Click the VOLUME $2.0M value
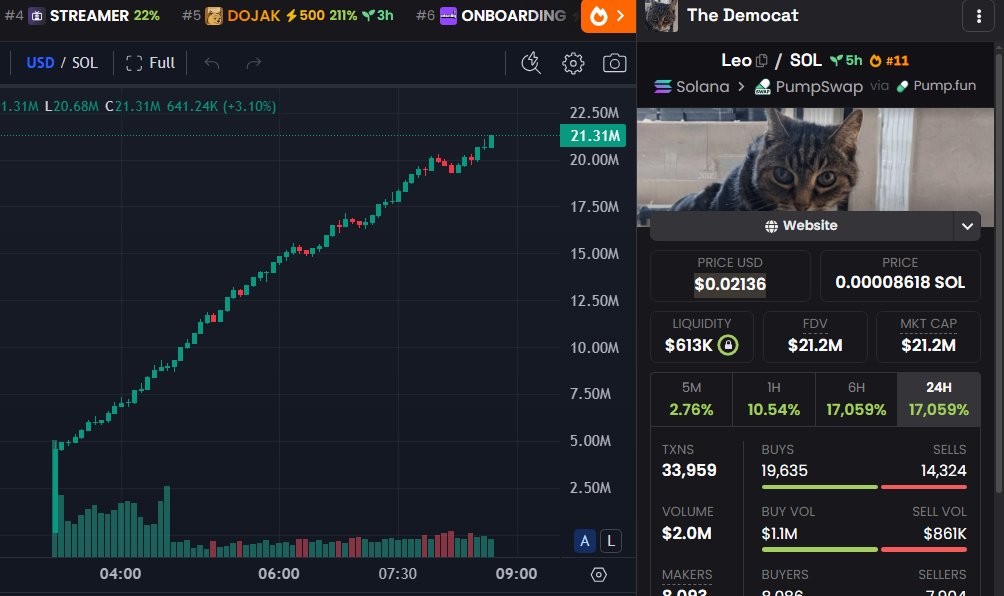Viewport: 1004px width, 596px height. coord(686,533)
